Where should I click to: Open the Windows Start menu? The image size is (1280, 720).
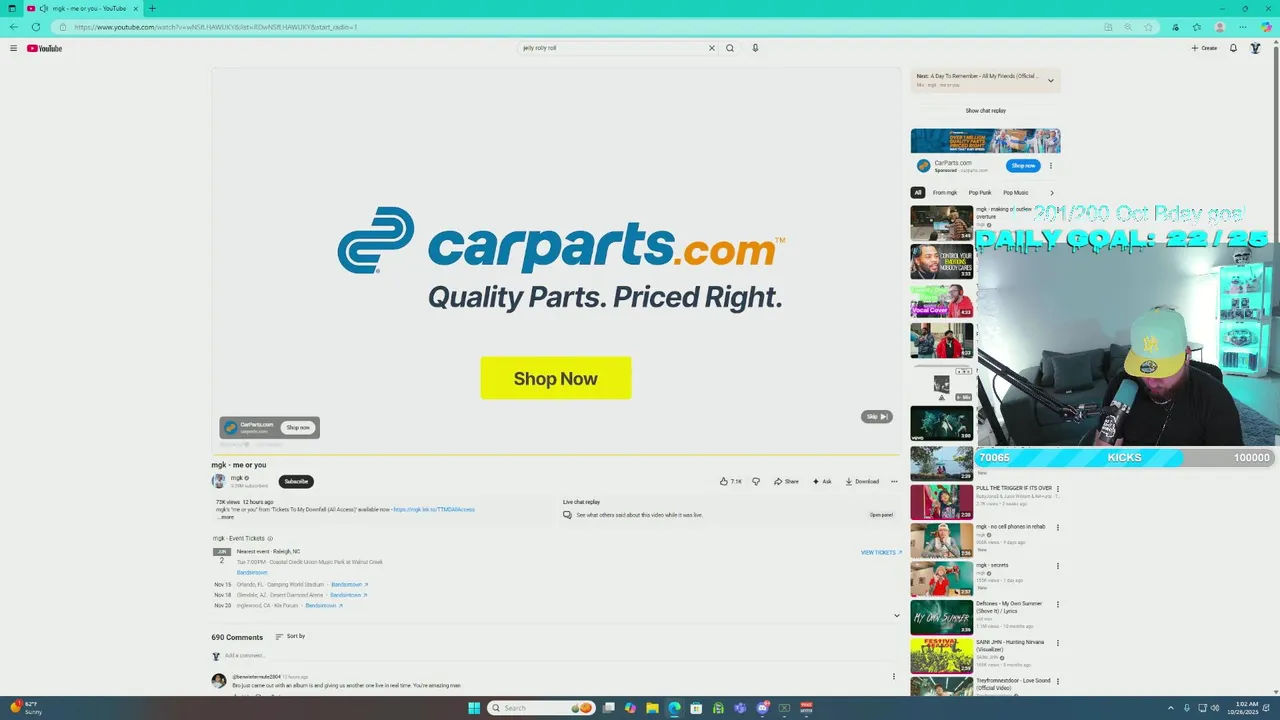(474, 708)
